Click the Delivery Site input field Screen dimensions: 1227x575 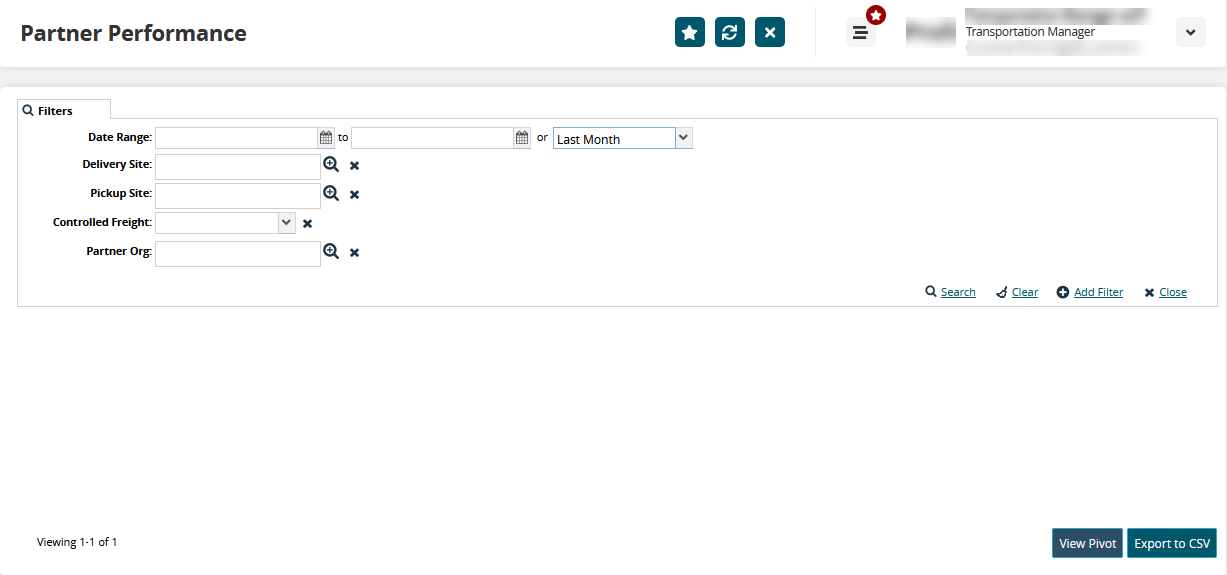pos(238,166)
